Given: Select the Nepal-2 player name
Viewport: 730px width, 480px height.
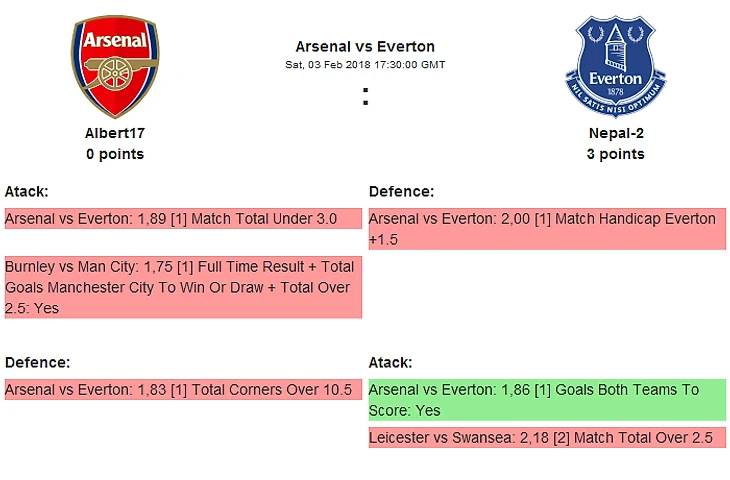Looking at the screenshot, I should tap(615, 132).
